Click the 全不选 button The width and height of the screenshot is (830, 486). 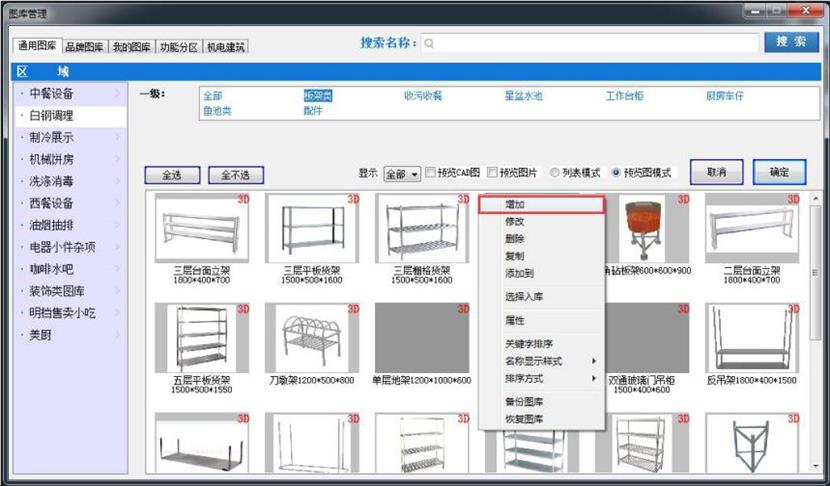[x=236, y=175]
